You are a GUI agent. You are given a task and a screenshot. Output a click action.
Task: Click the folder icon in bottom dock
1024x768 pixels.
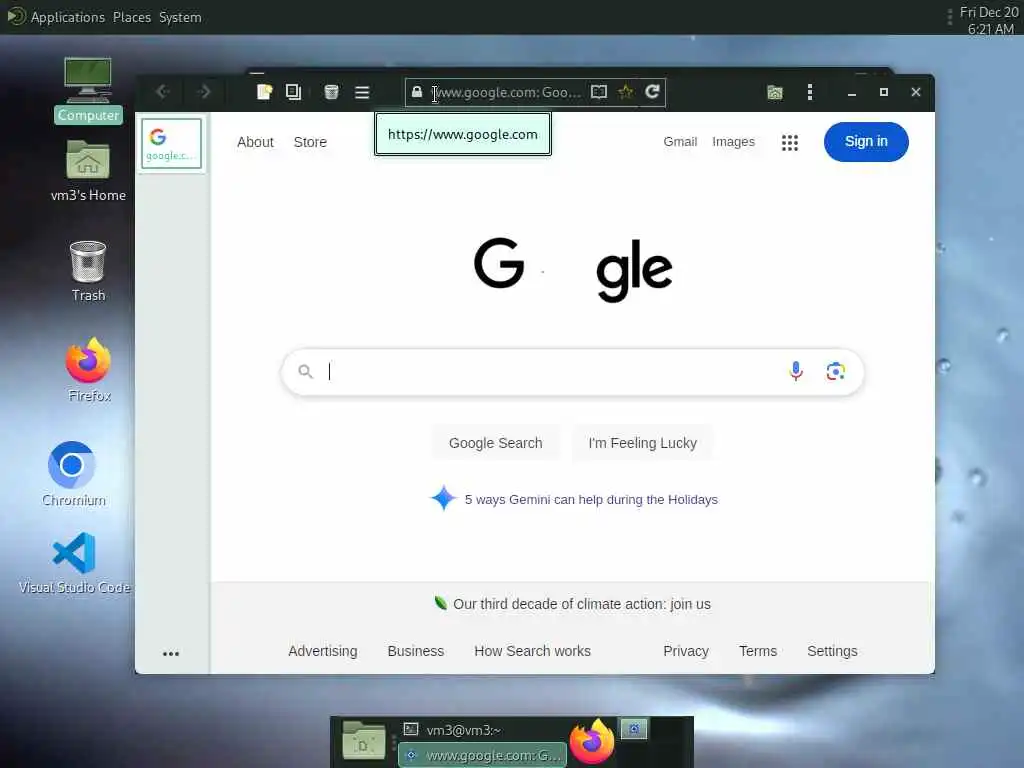click(363, 741)
